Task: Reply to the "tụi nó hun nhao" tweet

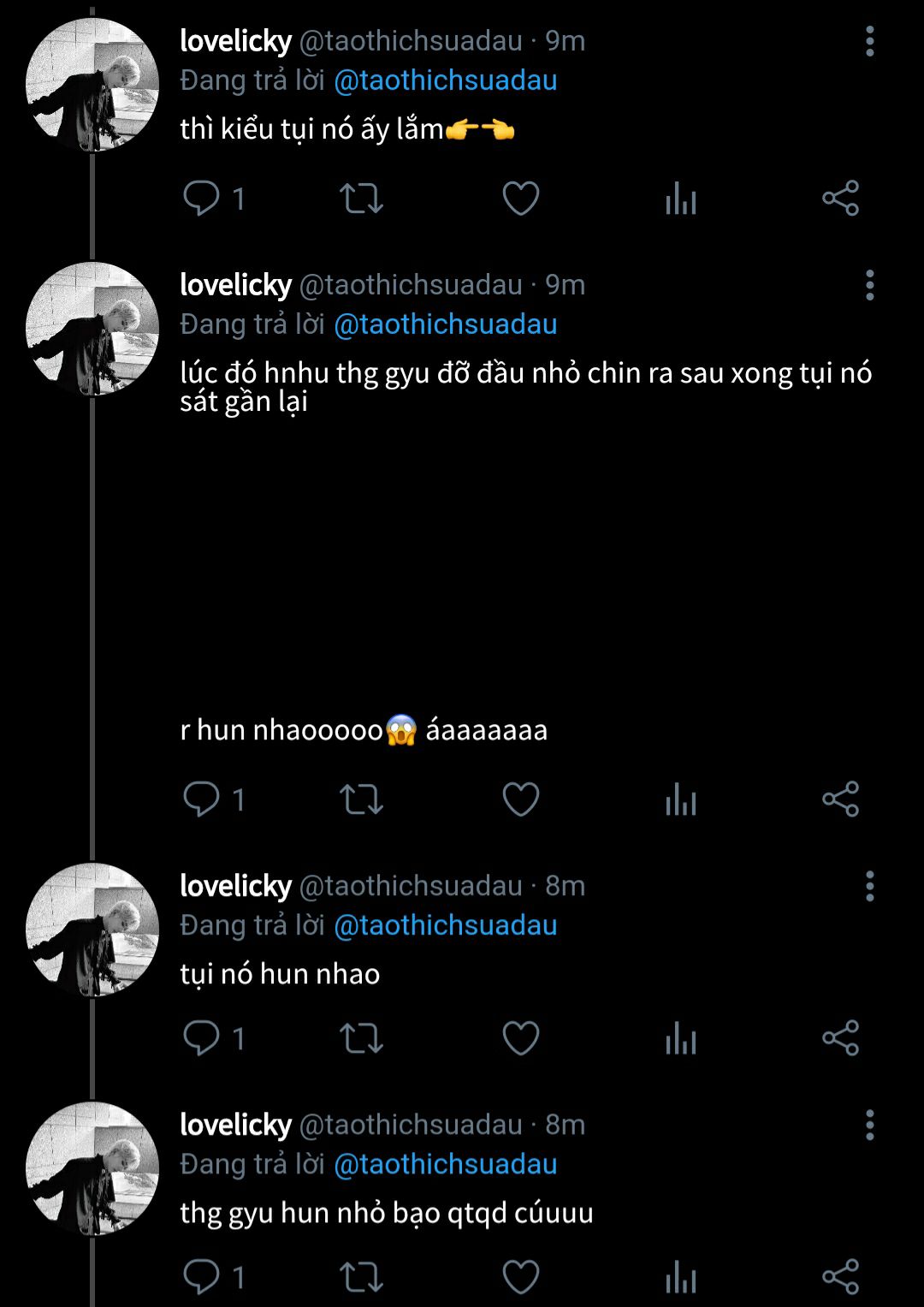Action: pyautogui.click(x=202, y=1038)
